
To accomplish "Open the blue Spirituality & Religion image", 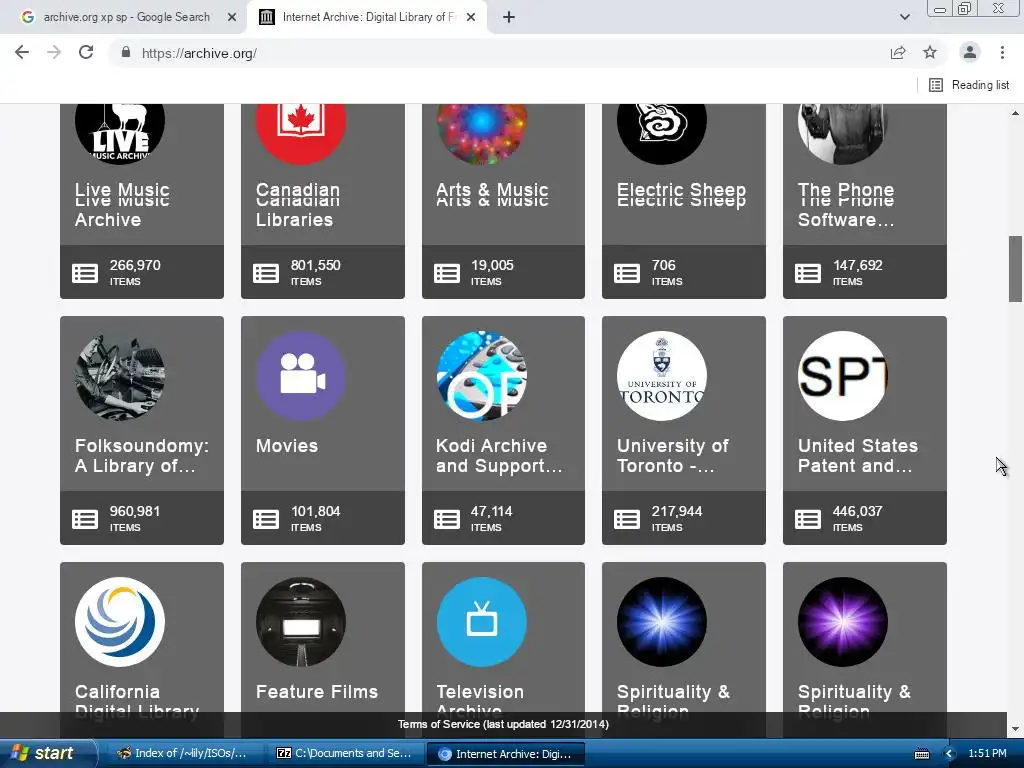I will [662, 622].
